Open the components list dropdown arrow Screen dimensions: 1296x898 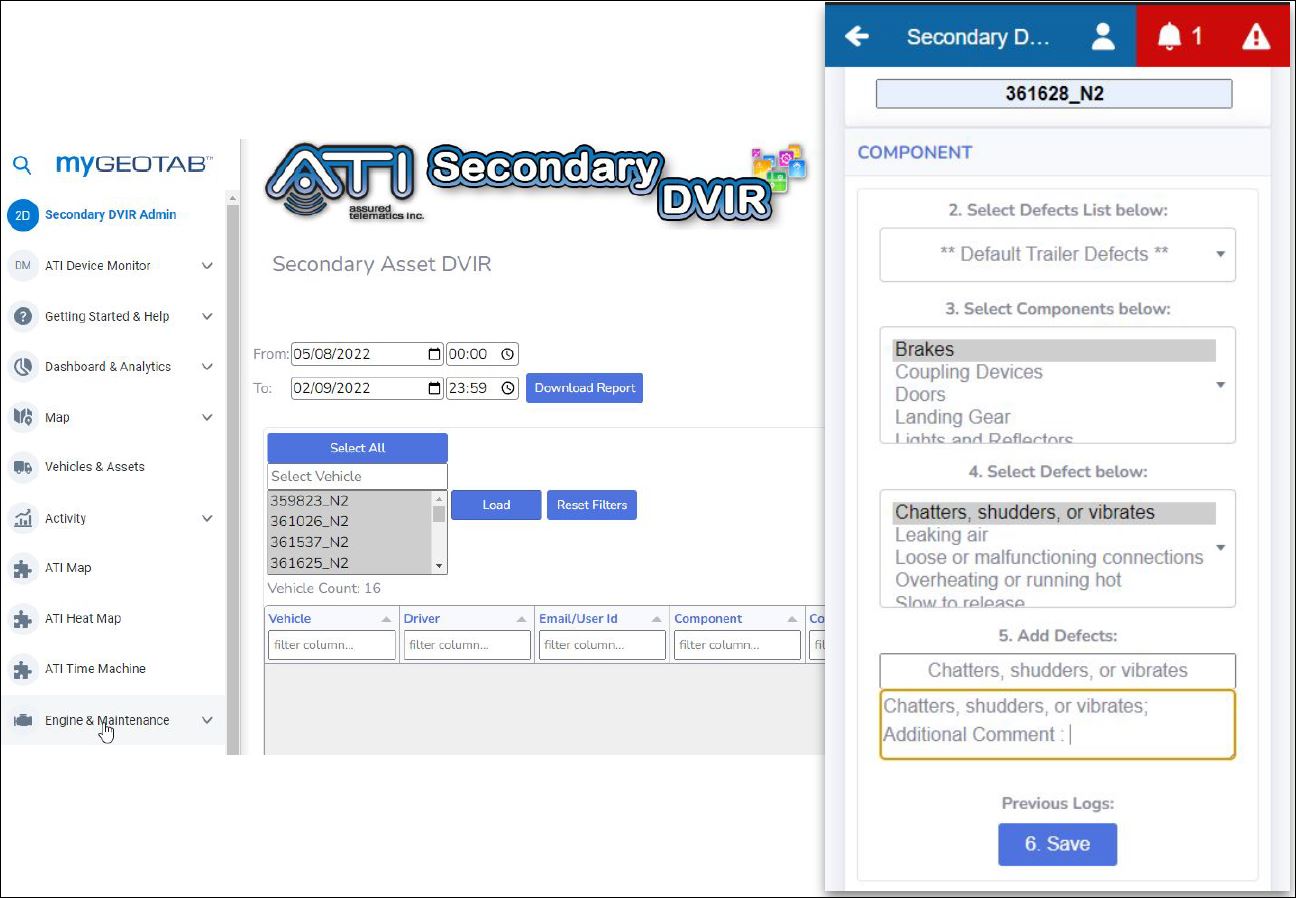pos(1220,385)
